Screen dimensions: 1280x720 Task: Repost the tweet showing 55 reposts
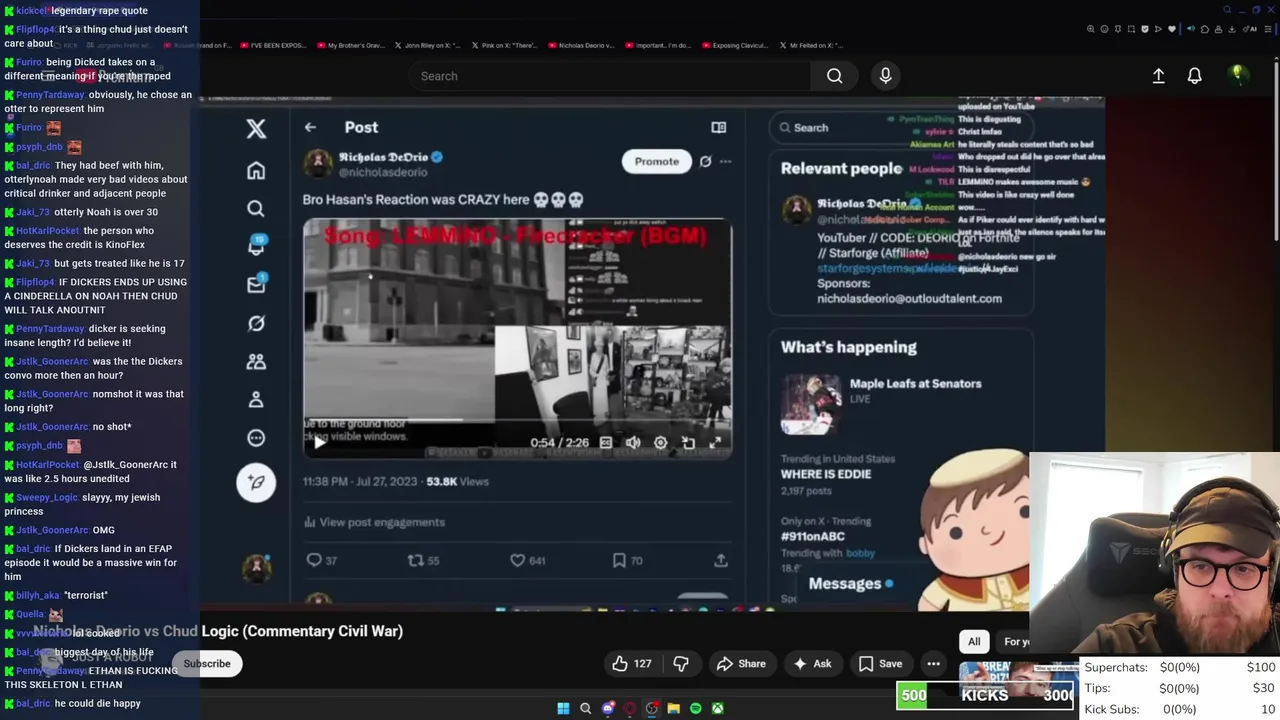(x=424, y=560)
